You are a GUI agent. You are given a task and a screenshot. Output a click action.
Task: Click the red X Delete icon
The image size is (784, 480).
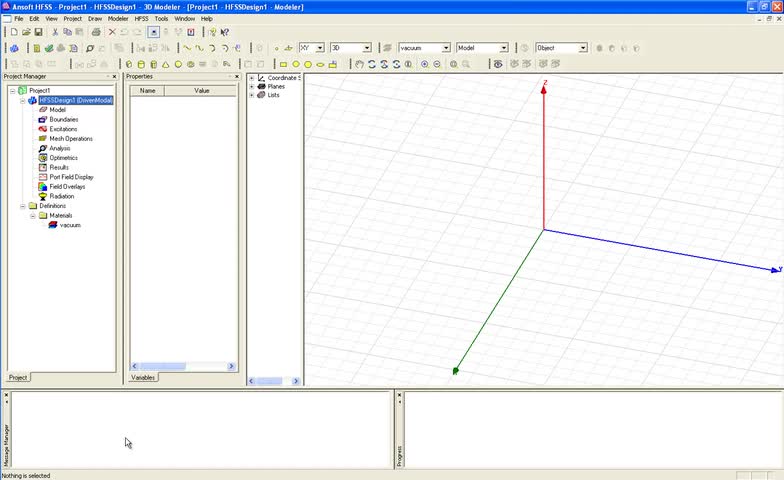pyautogui.click(x=112, y=32)
